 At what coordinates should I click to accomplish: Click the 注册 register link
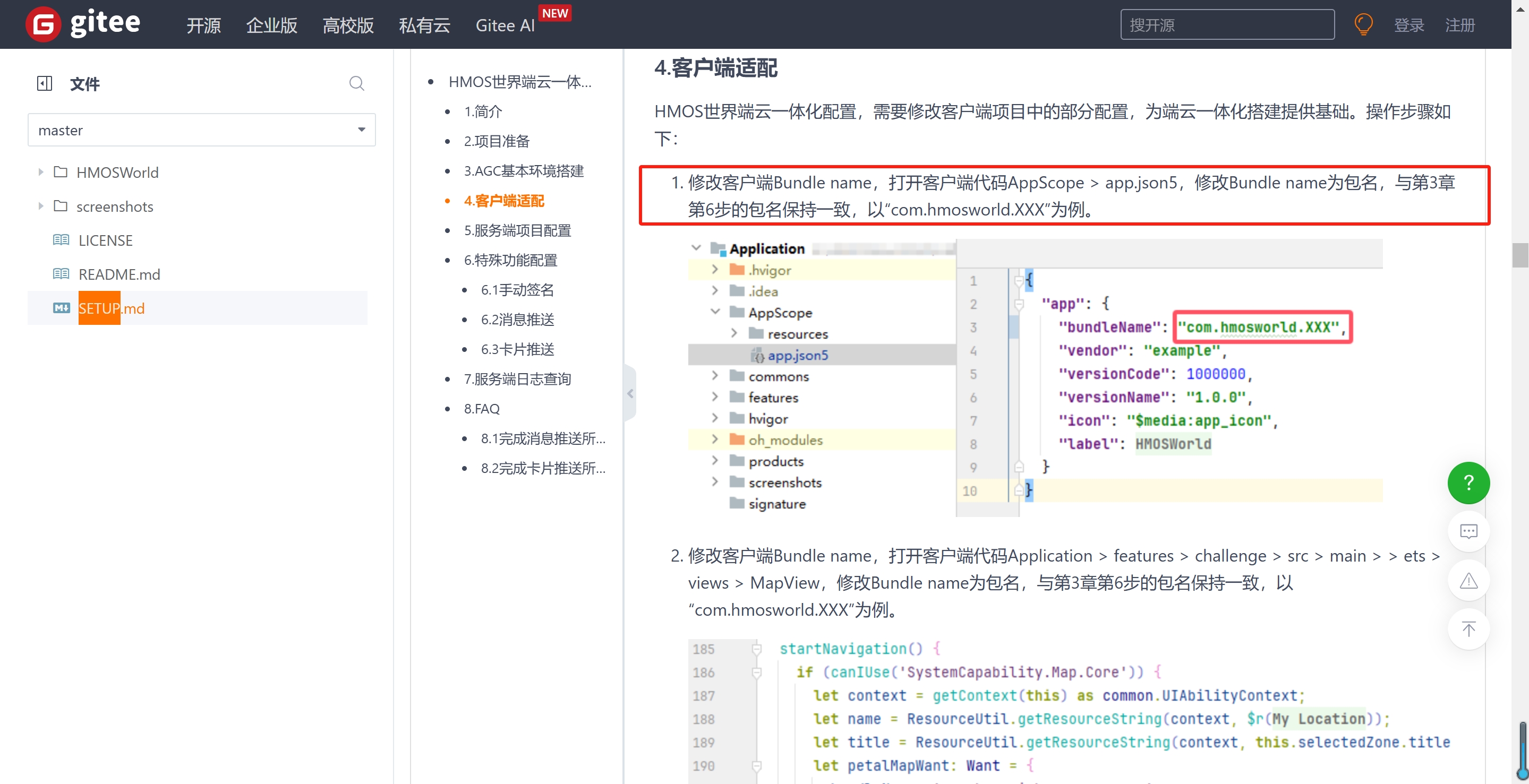click(x=1459, y=25)
